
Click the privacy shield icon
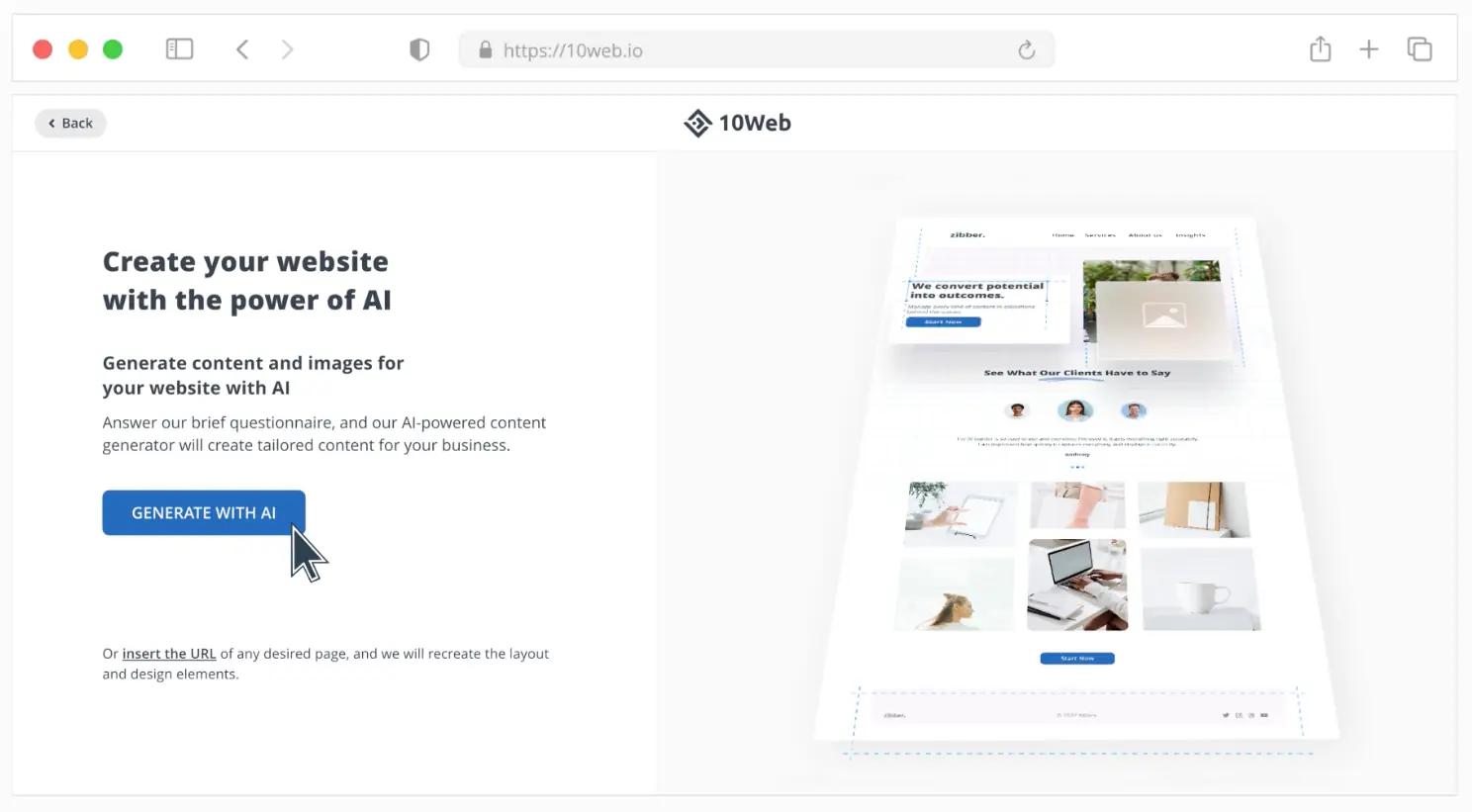(419, 48)
